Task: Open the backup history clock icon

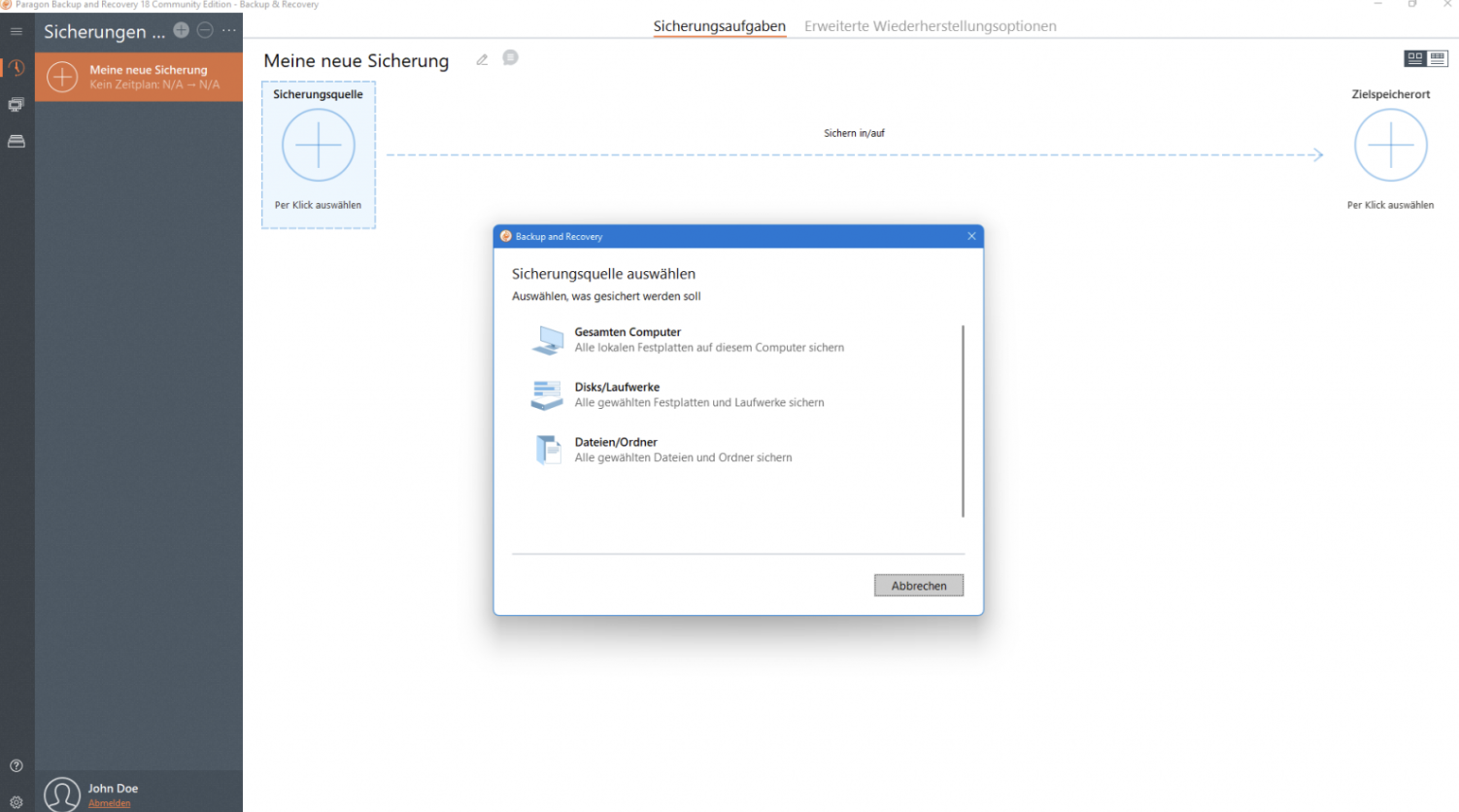Action: click(x=17, y=68)
